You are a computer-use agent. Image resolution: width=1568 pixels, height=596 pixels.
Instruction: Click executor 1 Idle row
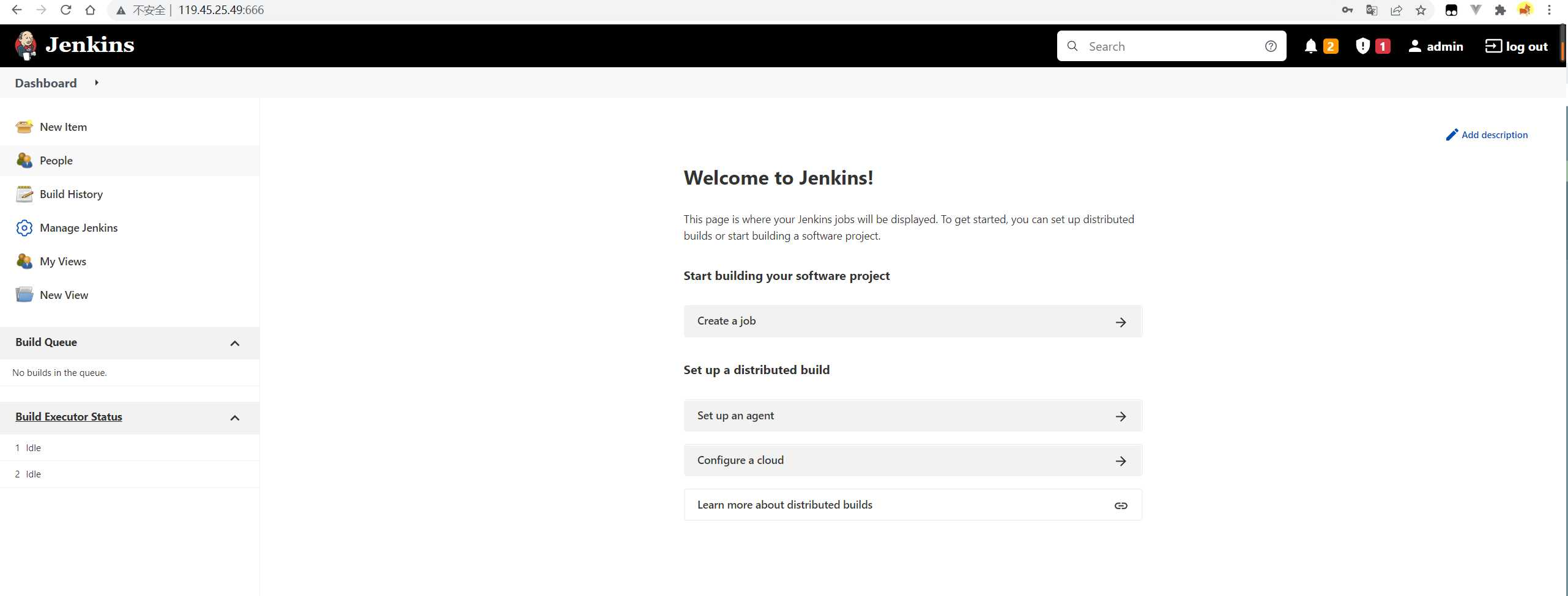coord(130,448)
